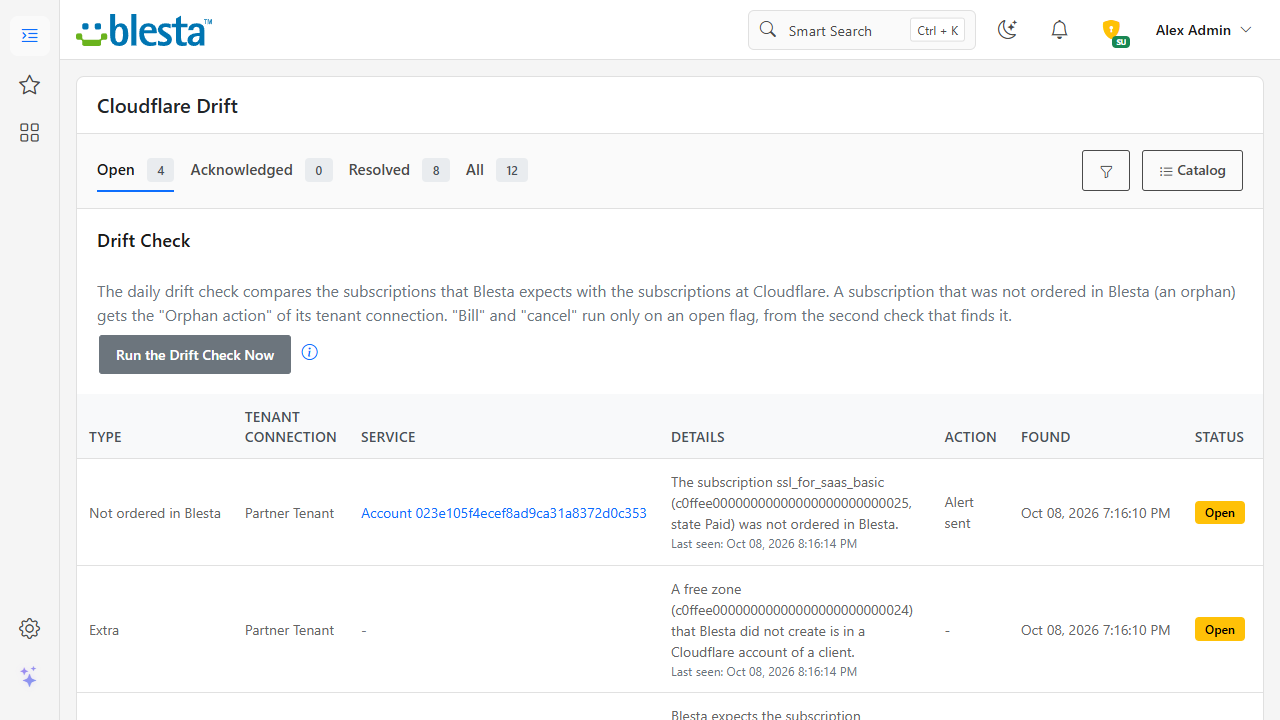Select the 'Not ordered in Blesta' type cell
Viewport: 1280px width, 720px height.
[155, 513]
